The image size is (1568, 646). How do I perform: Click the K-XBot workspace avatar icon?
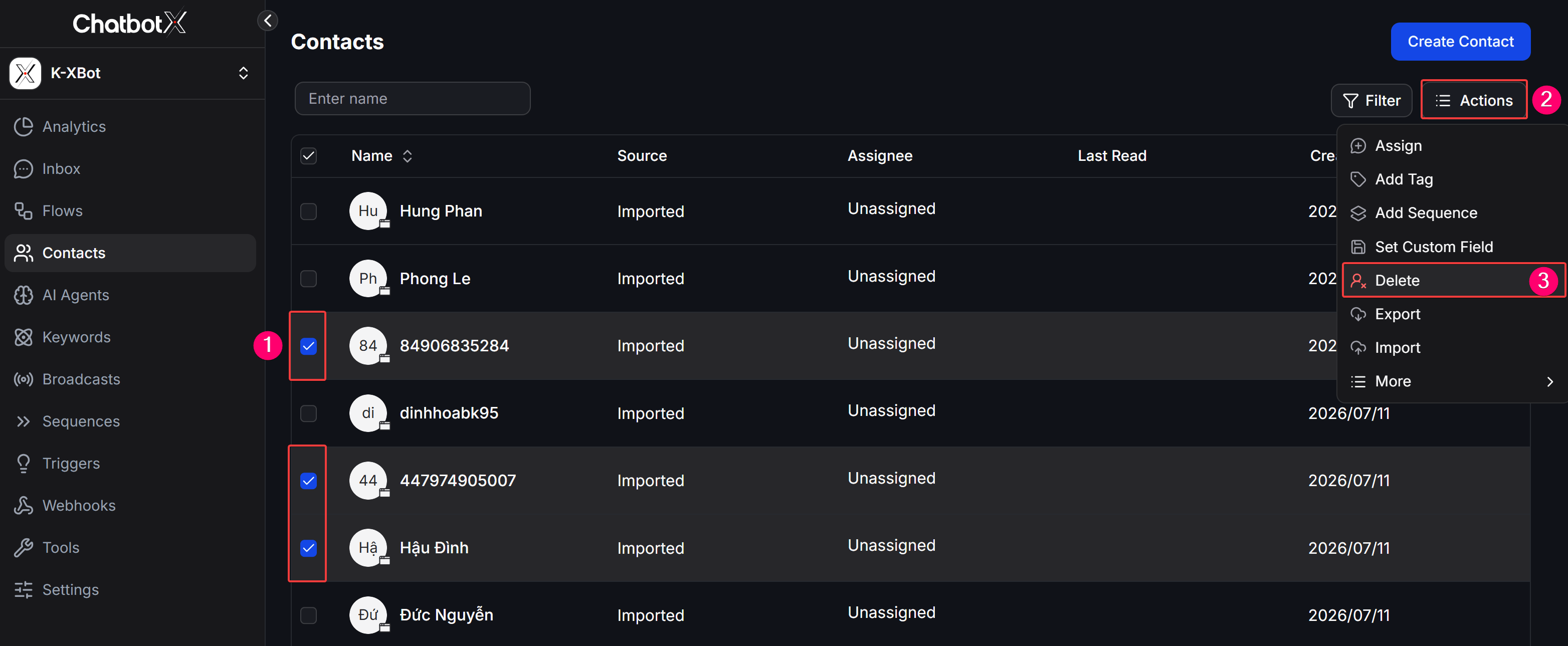point(25,73)
